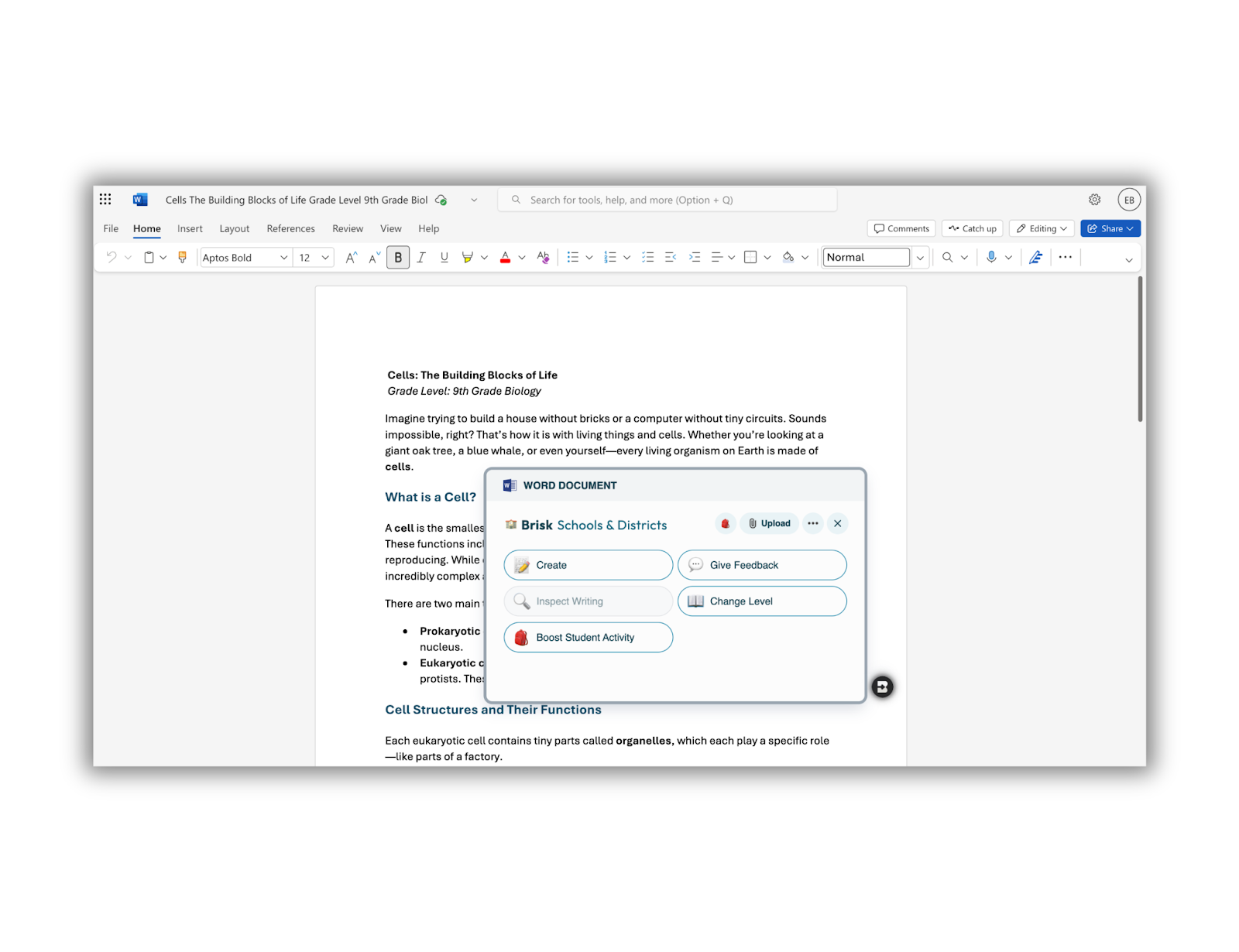Click the Grow Font icon
The image size is (1239, 952).
click(352, 258)
